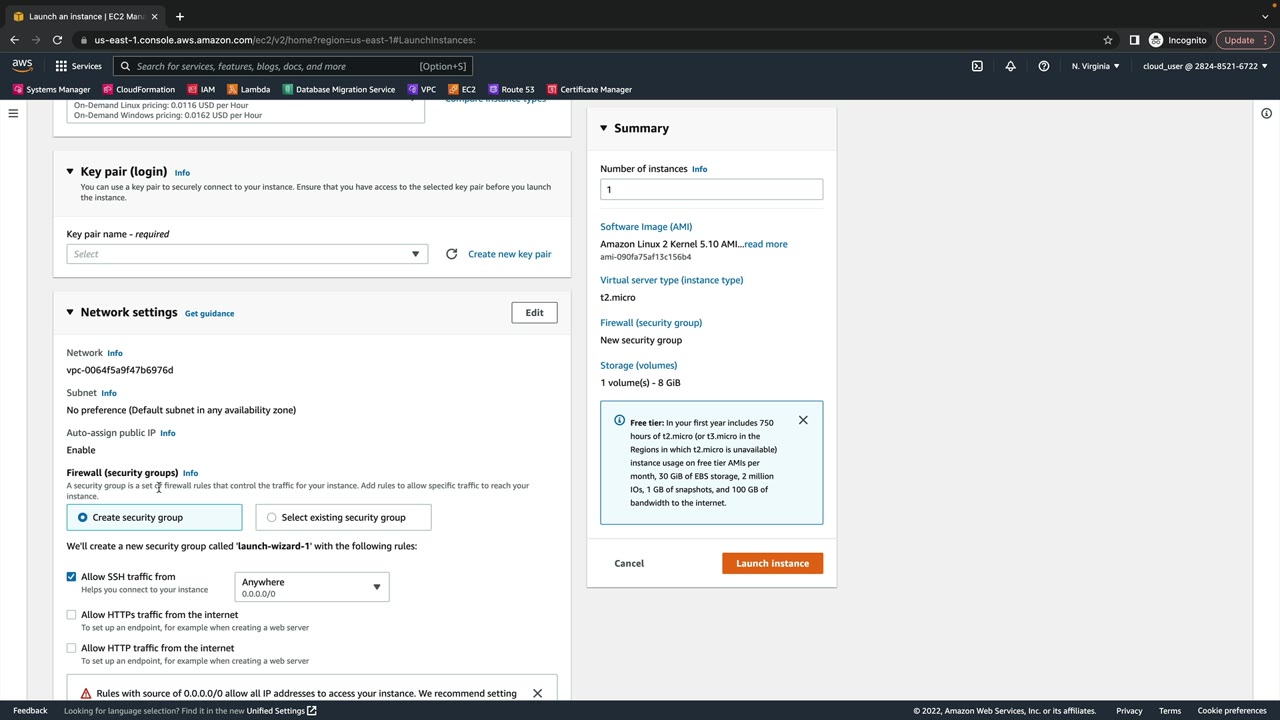Viewport: 1280px width, 720px height.
Task: Launch the CloudShell terminal icon
Action: [977, 66]
